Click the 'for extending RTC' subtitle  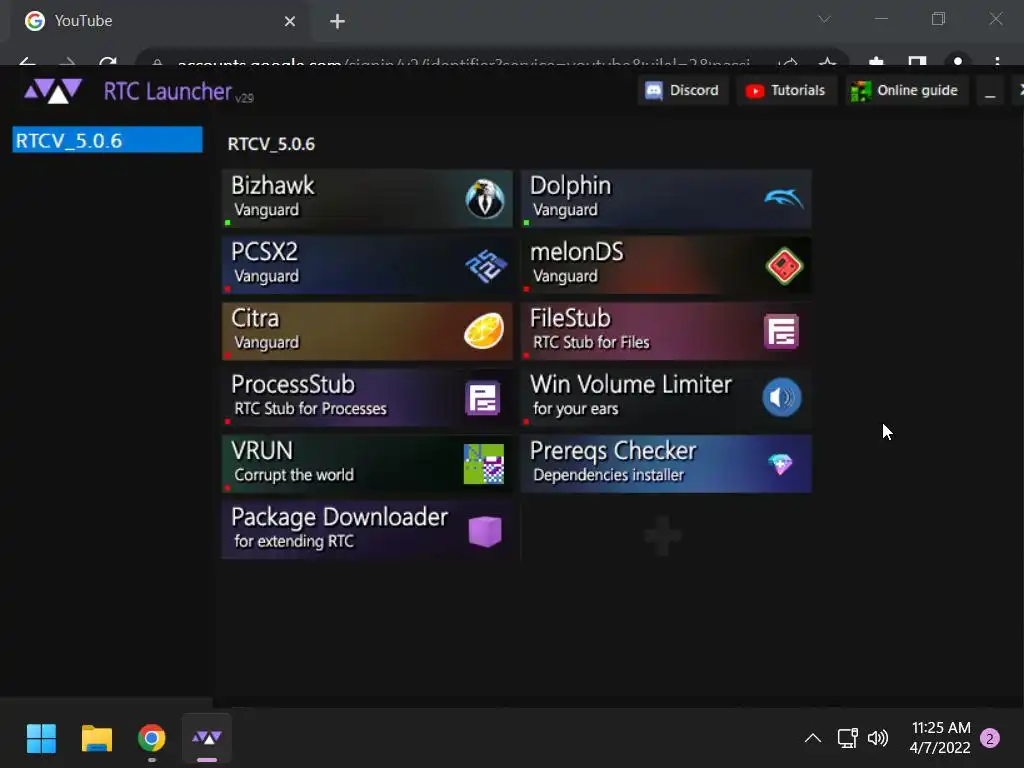click(294, 541)
